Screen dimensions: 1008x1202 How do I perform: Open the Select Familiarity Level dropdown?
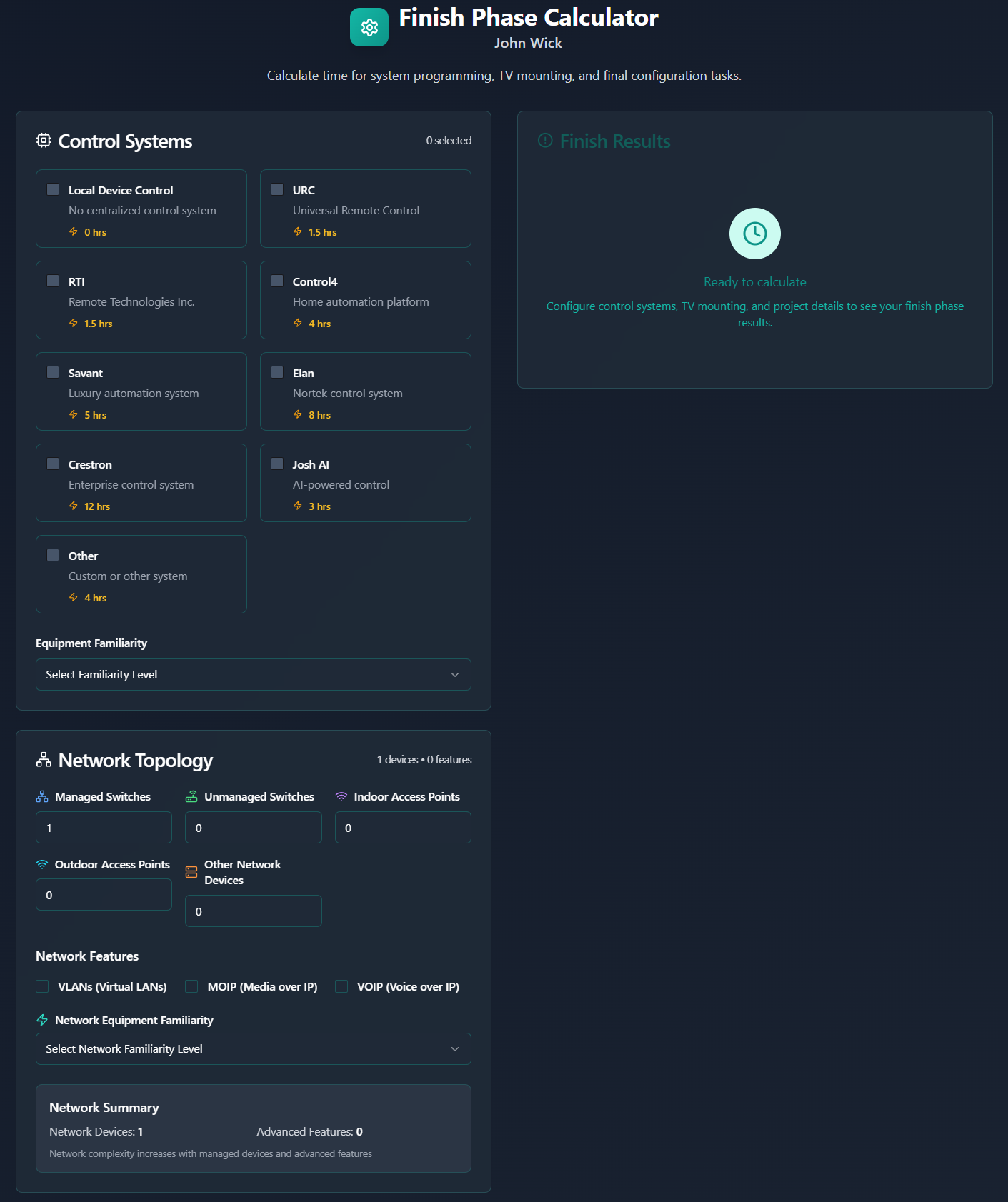coord(253,675)
